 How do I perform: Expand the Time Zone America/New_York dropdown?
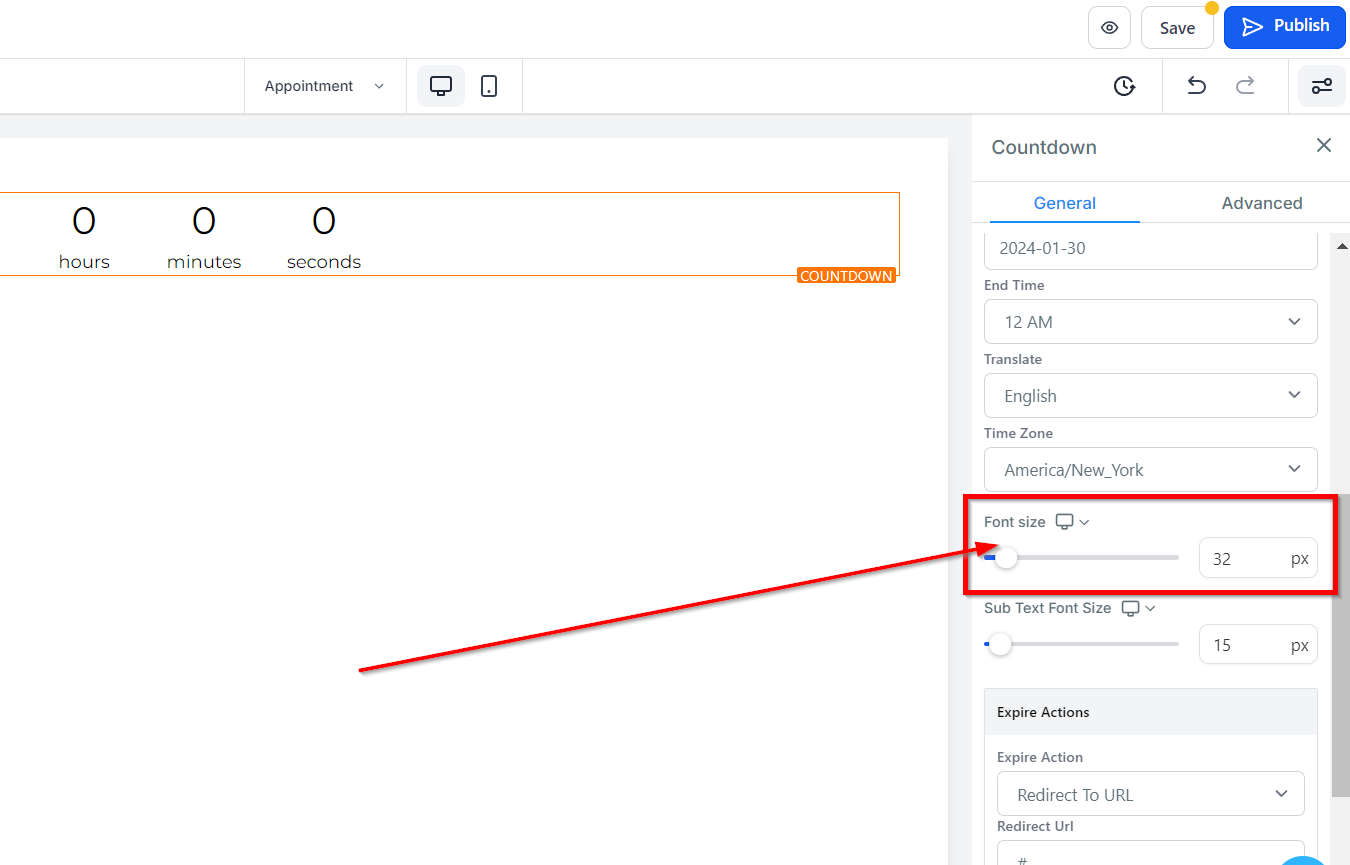(1150, 470)
